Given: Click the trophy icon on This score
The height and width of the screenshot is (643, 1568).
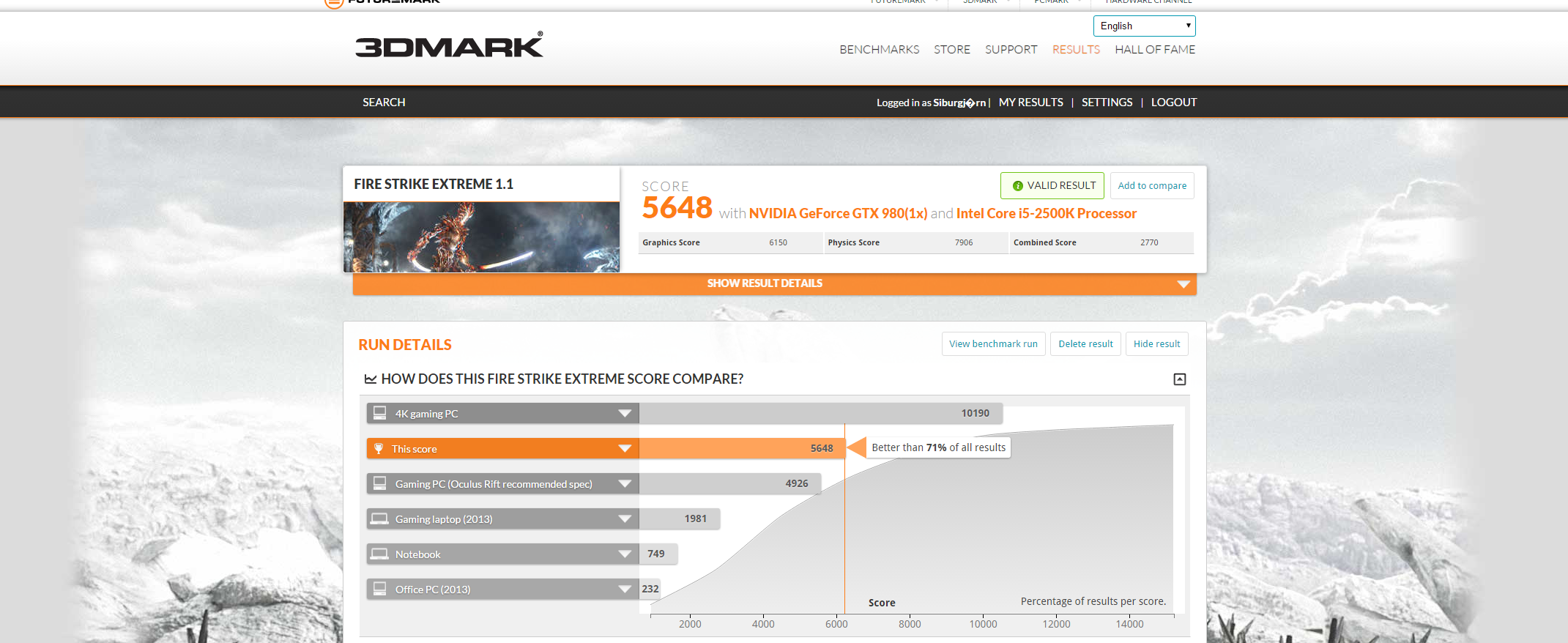Looking at the screenshot, I should tap(379, 449).
